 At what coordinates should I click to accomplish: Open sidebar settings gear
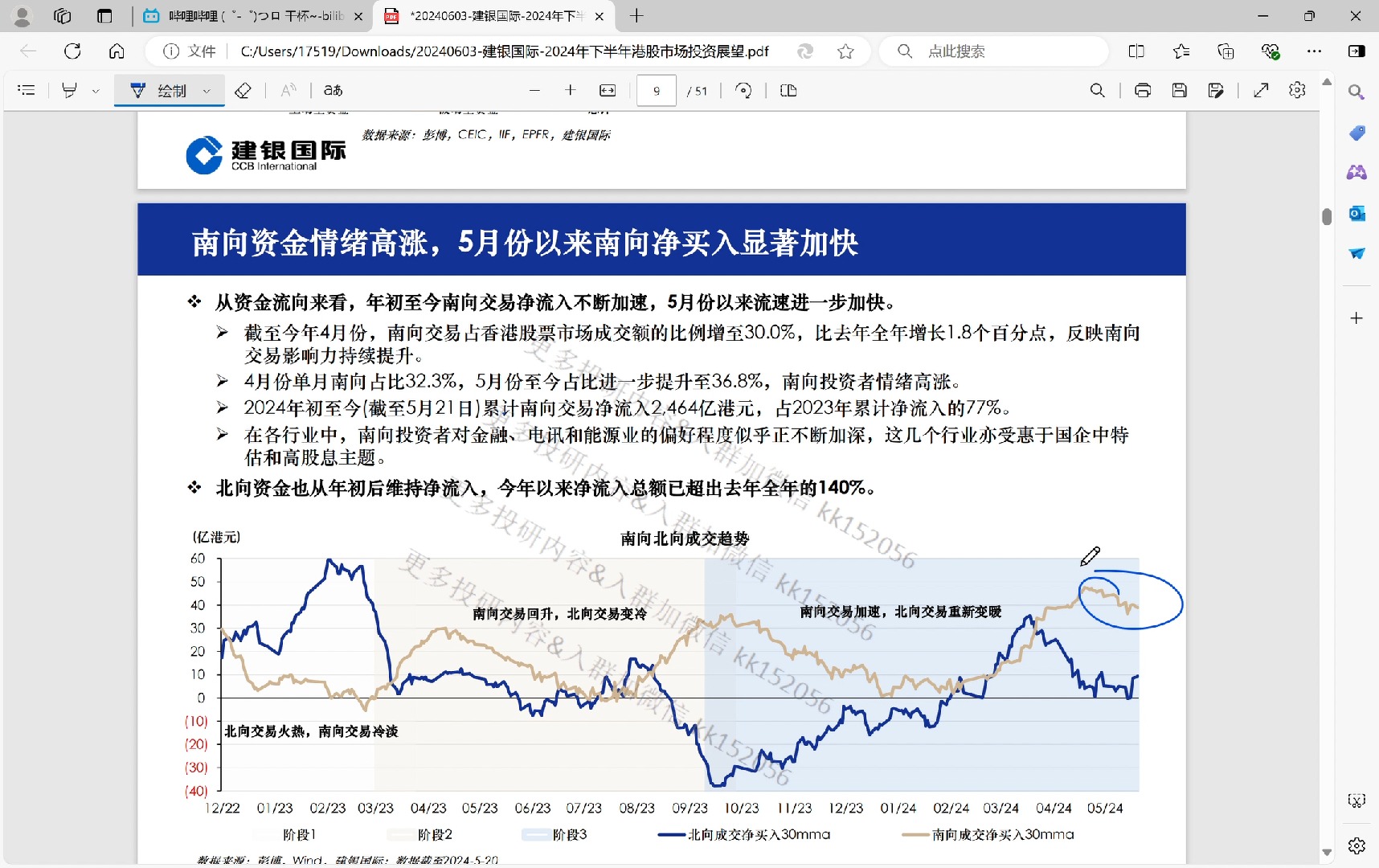[1356, 845]
